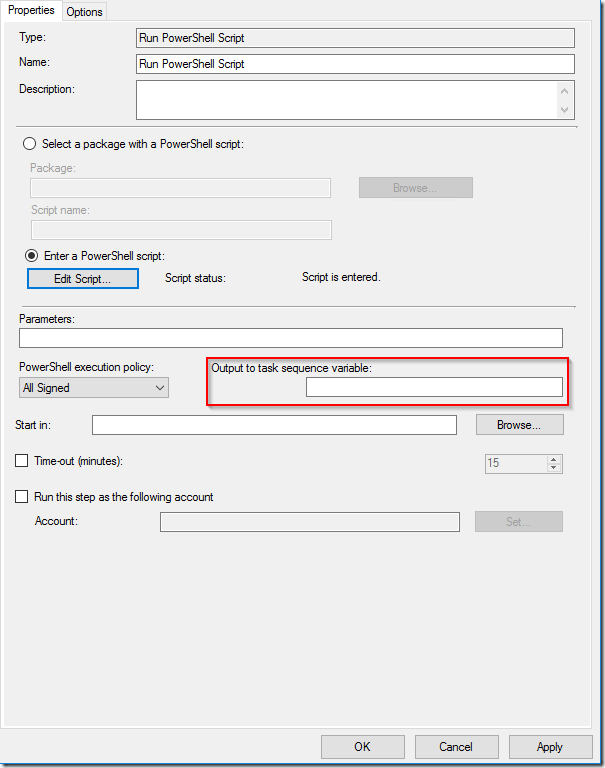Image resolution: width=605 pixels, height=768 pixels.
Task: Select 'Enter a PowerShell script' radio option
Action: point(30,255)
